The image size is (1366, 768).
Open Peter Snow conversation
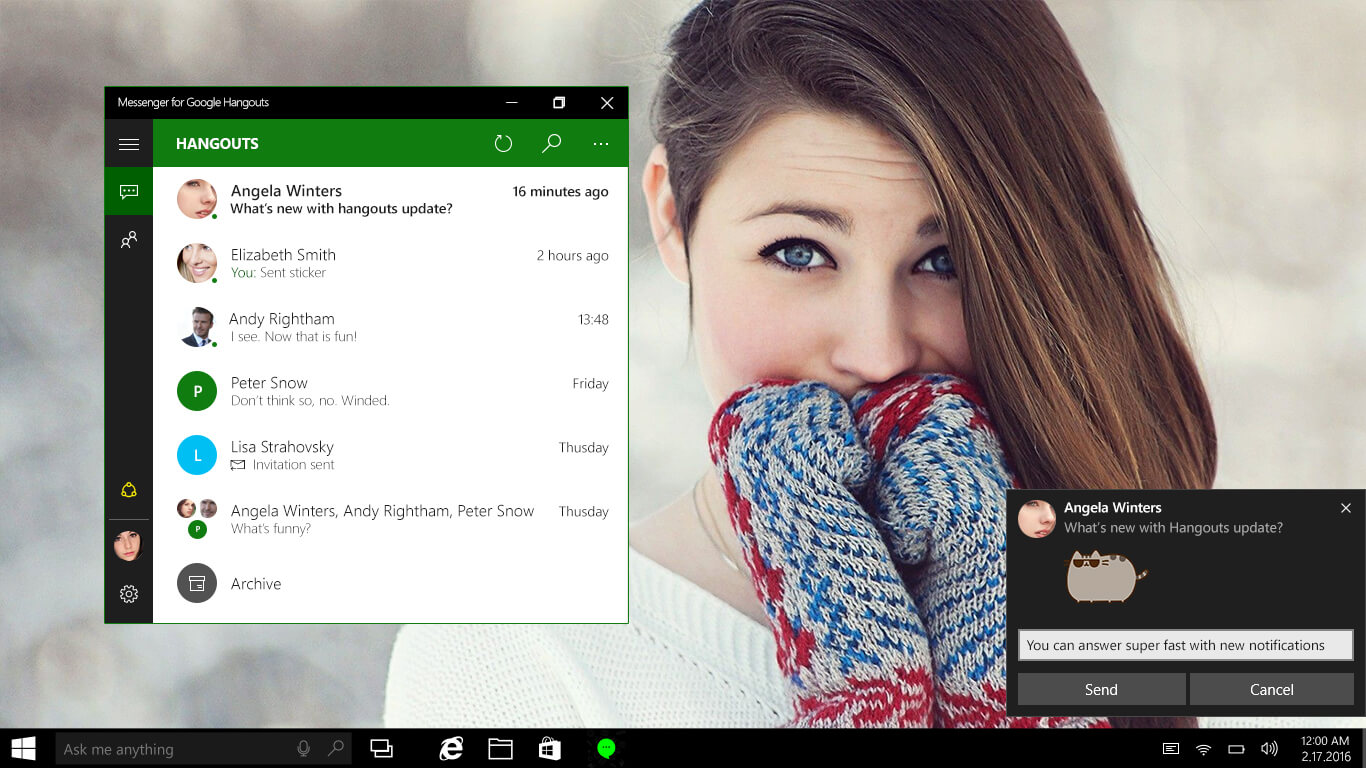(x=390, y=391)
